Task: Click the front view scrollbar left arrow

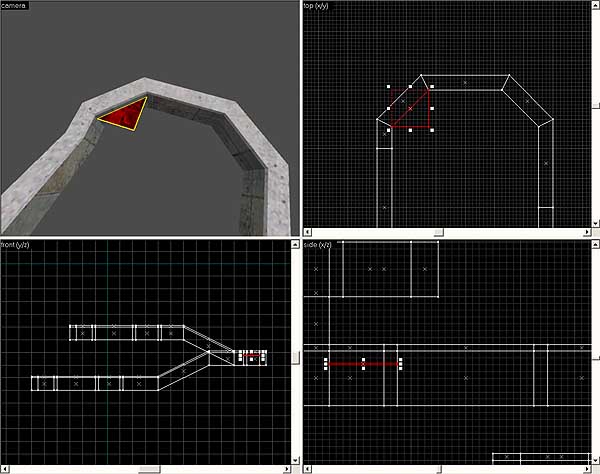Action: click(x=5, y=469)
